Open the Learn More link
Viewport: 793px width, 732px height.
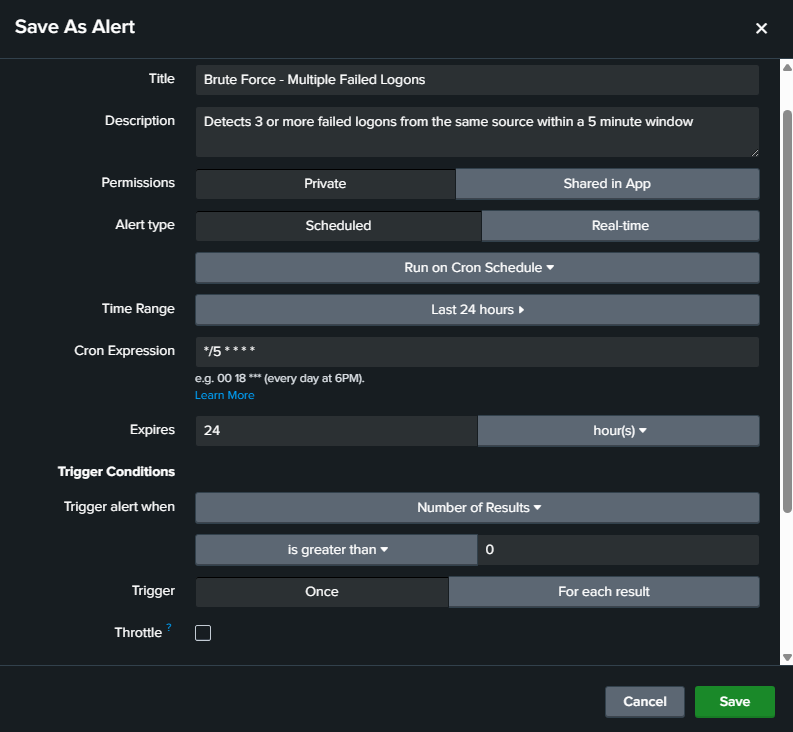[x=225, y=395]
